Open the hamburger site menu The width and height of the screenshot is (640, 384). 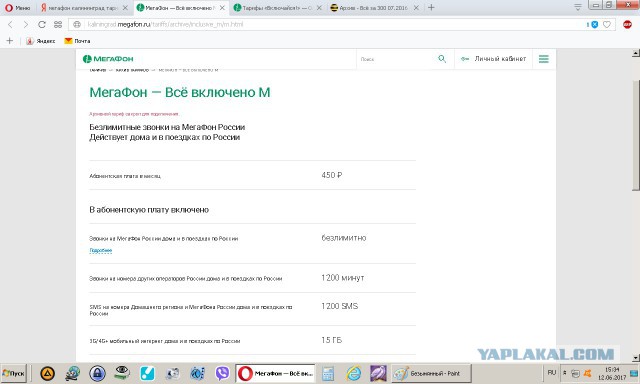544,59
